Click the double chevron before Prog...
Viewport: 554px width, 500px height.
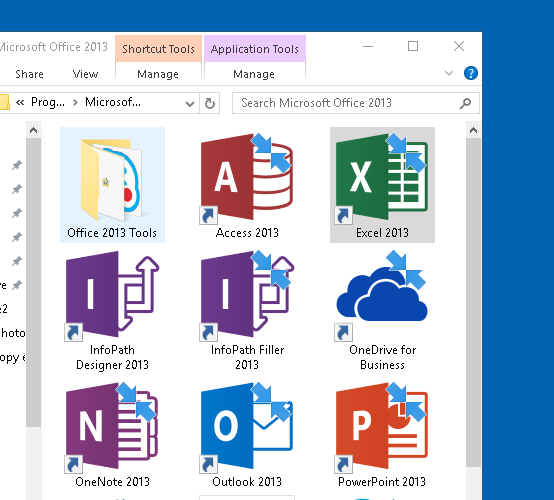pos(20,102)
